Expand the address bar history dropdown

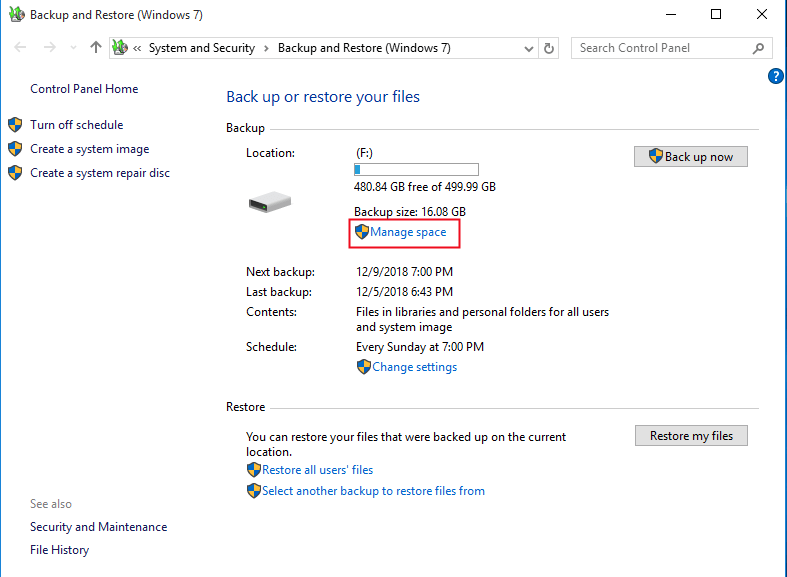pos(528,48)
